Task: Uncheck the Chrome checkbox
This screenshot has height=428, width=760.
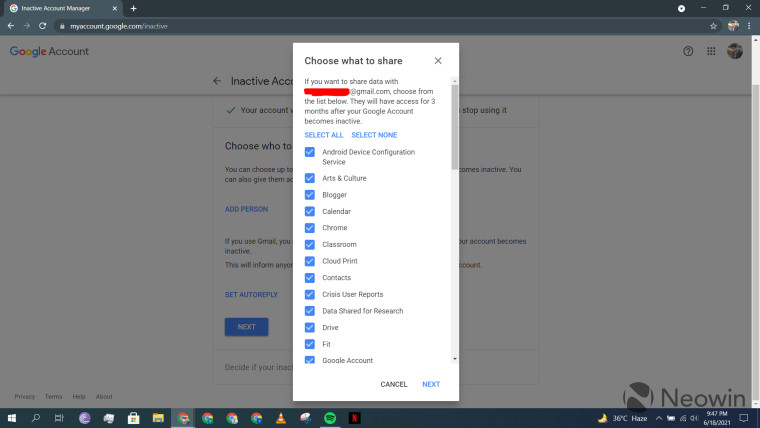Action: pyautogui.click(x=310, y=228)
